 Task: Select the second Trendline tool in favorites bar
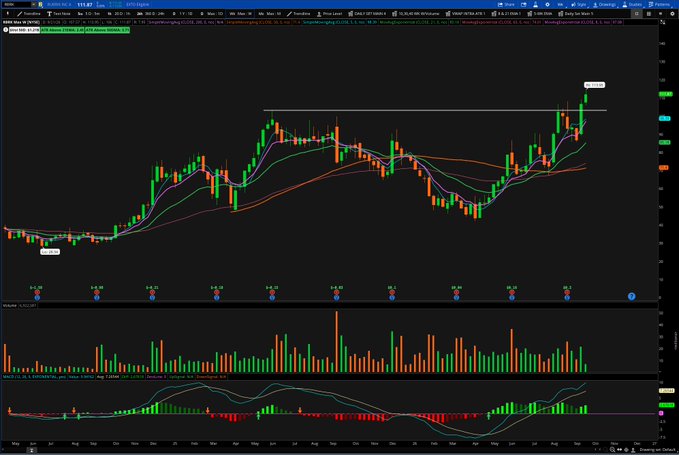click(298, 13)
